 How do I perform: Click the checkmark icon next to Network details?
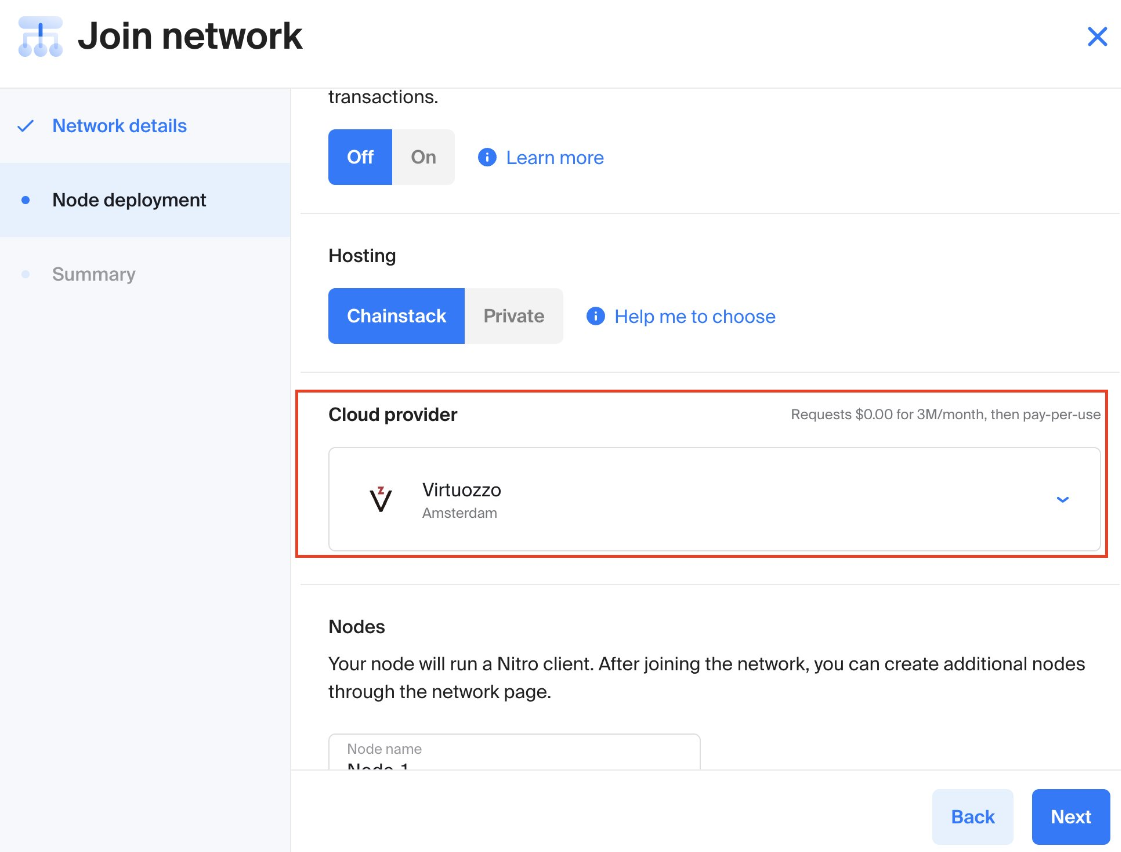point(26,126)
